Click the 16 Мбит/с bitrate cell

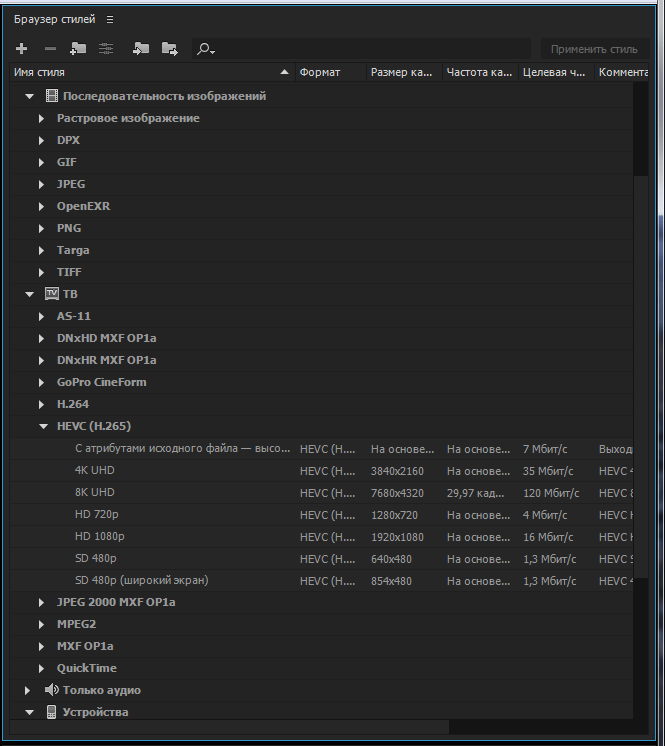[548, 537]
